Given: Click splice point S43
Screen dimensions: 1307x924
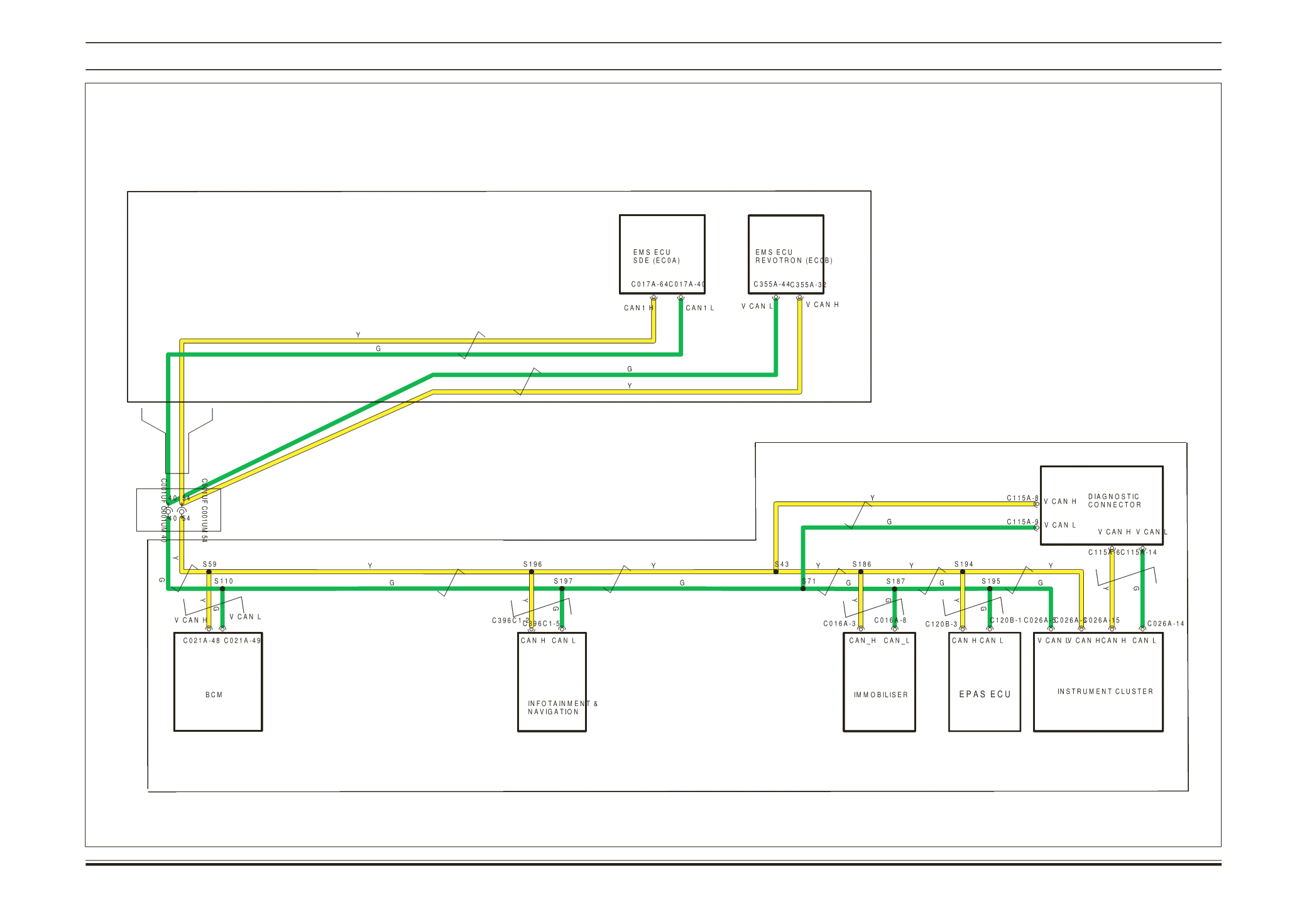Looking at the screenshot, I should tap(776, 572).
